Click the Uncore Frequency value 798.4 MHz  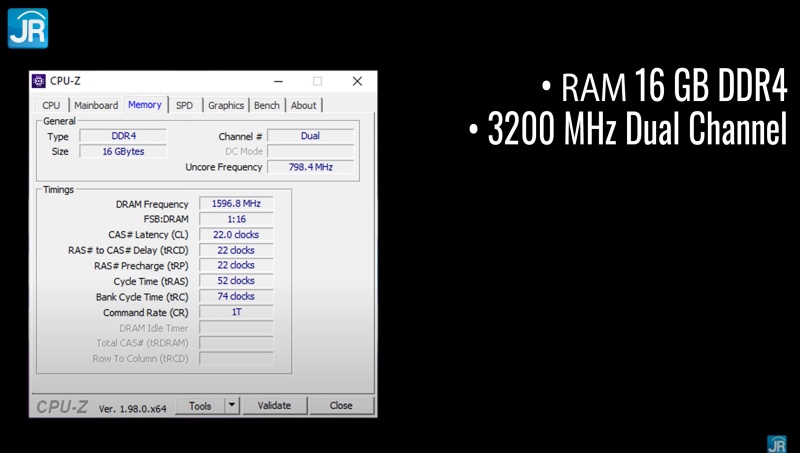[x=310, y=167]
